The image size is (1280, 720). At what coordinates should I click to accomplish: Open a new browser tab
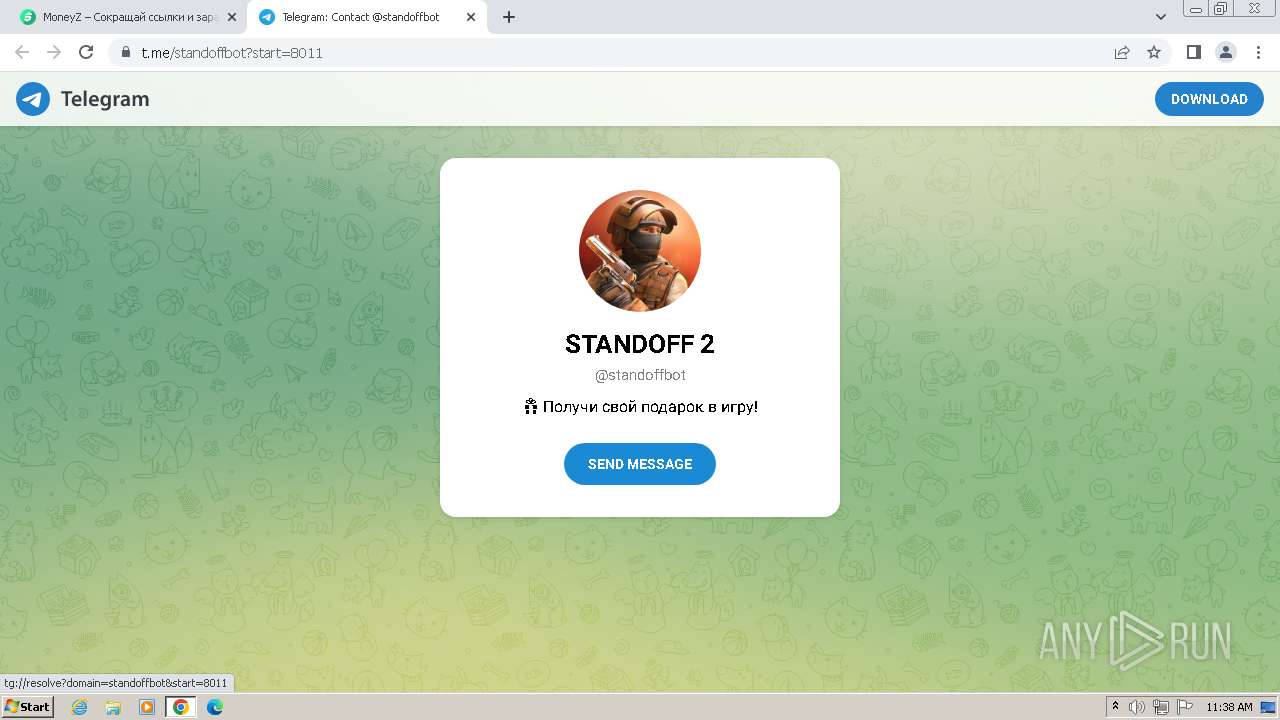pyautogui.click(x=508, y=17)
